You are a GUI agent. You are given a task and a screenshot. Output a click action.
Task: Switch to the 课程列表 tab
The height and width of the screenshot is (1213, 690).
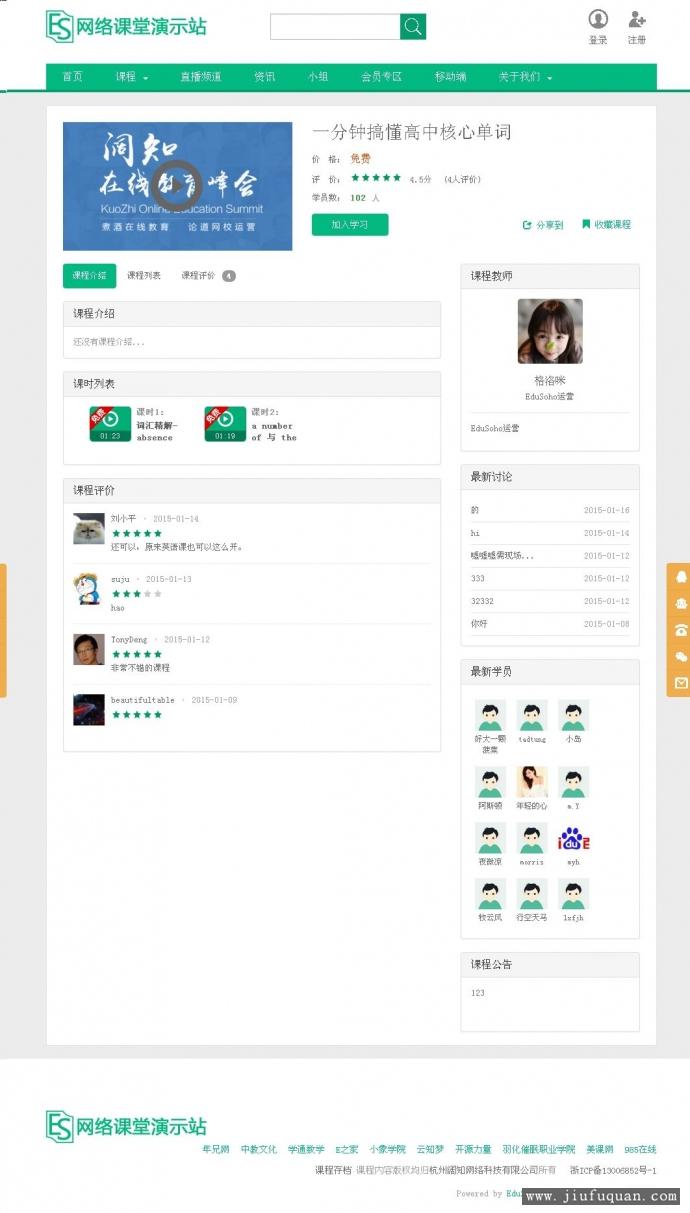144,276
